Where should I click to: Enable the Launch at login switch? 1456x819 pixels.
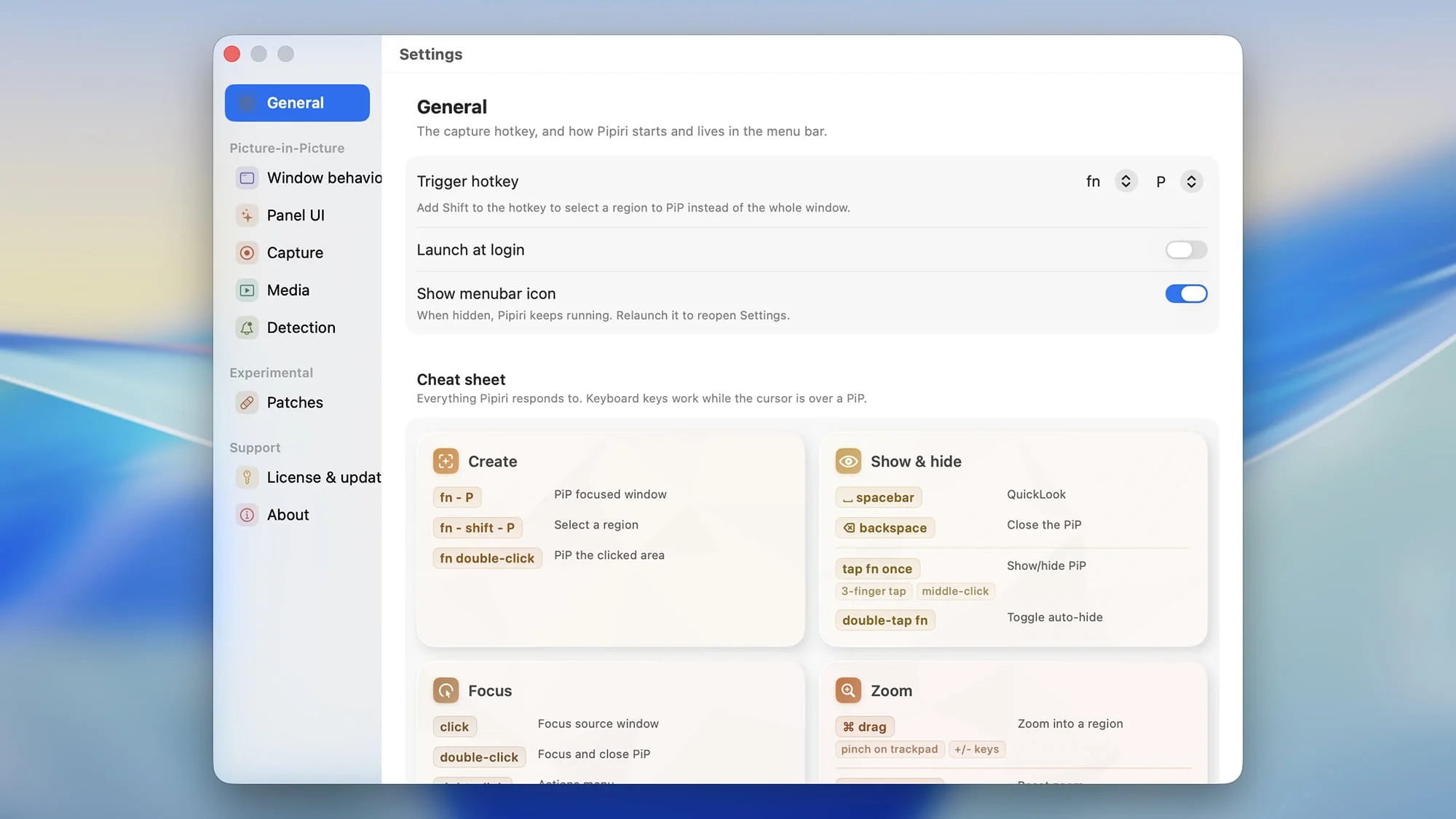[1186, 250]
